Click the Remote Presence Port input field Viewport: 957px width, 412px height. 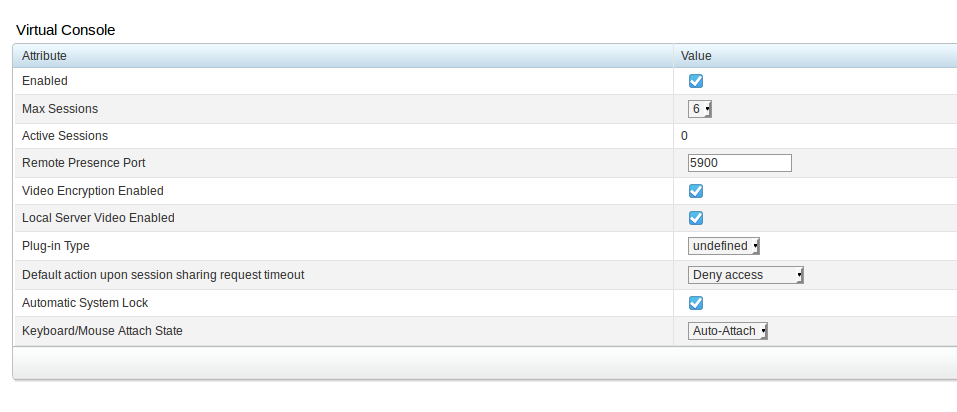pyautogui.click(x=739, y=163)
